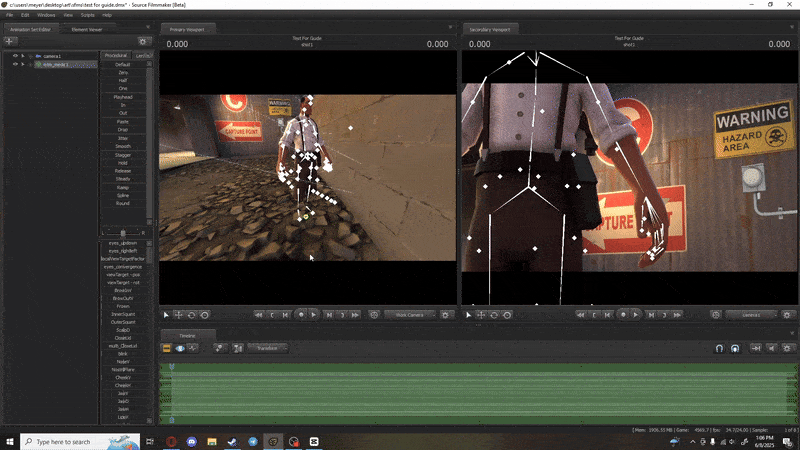Click the add animation set plus button
The image size is (800, 450).
(10, 41)
